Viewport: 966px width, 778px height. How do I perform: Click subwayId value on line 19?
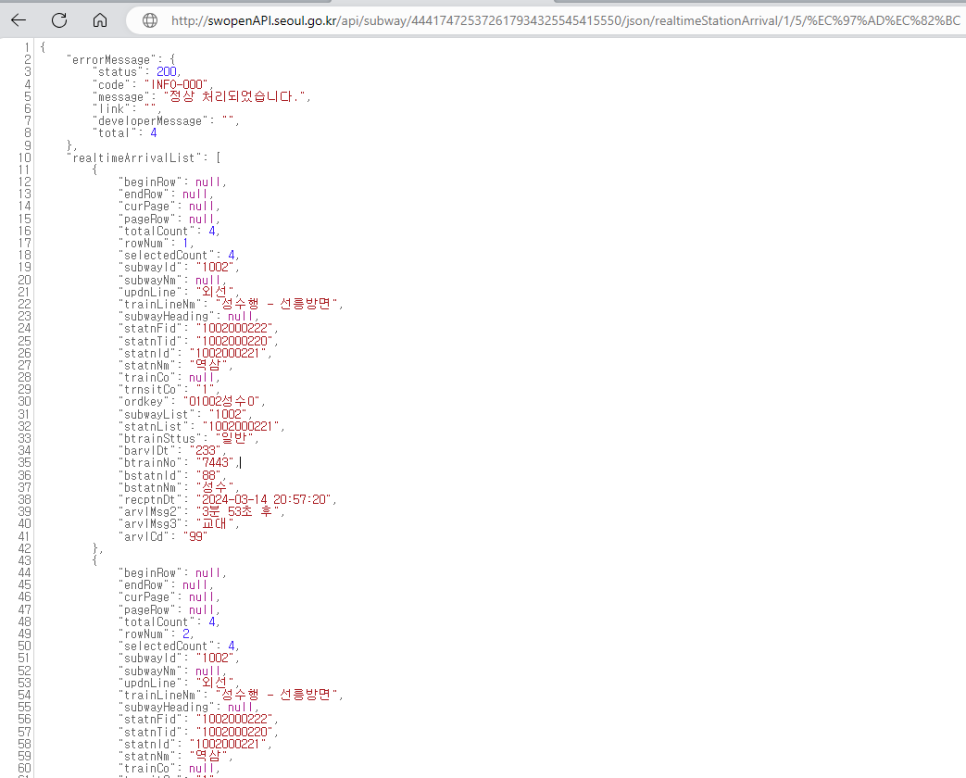214,267
